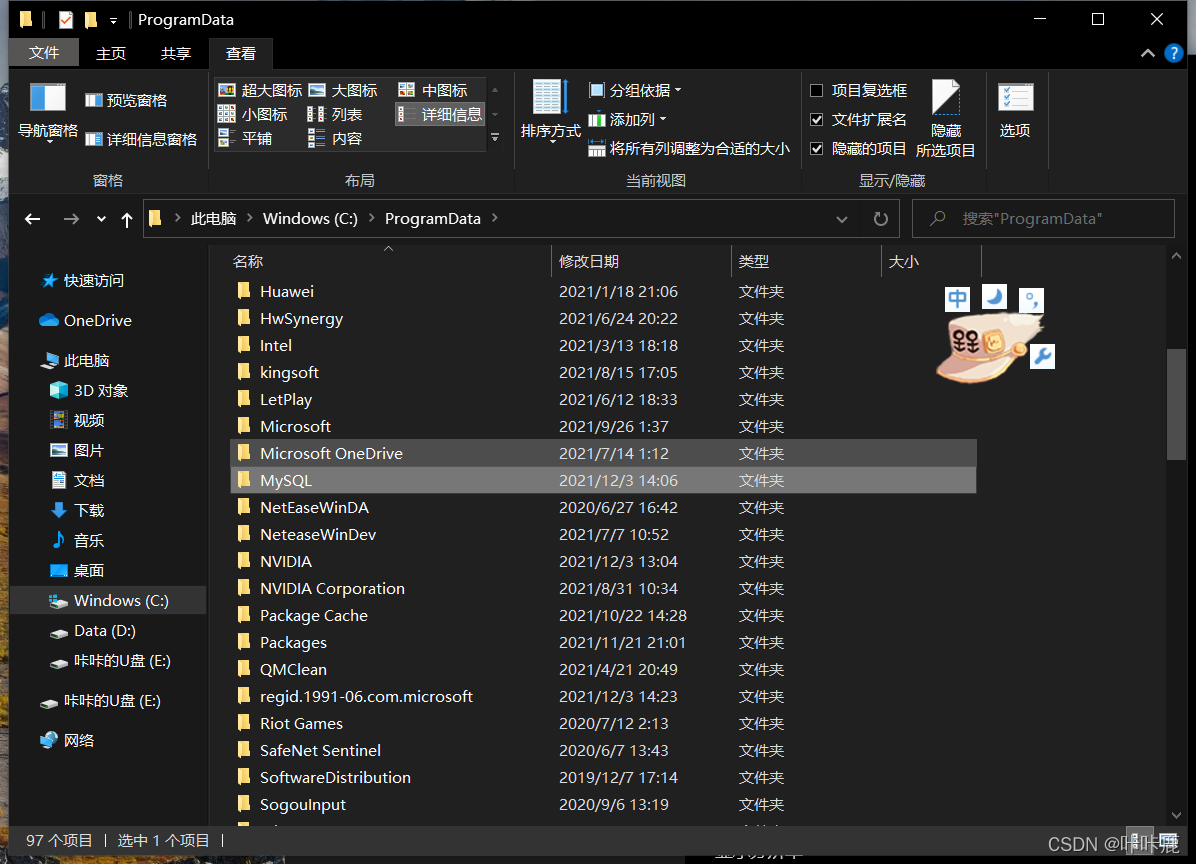This screenshot has width=1196, height=864.
Task: Select Windows (C:) in sidebar
Action: [108, 601]
